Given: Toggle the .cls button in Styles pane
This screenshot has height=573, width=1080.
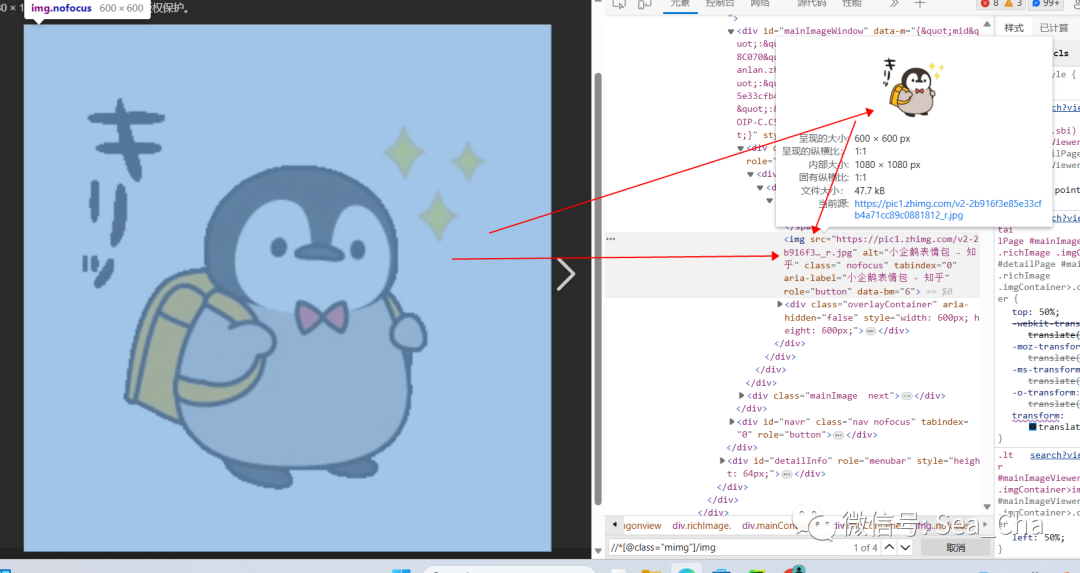Looking at the screenshot, I should [1061, 53].
